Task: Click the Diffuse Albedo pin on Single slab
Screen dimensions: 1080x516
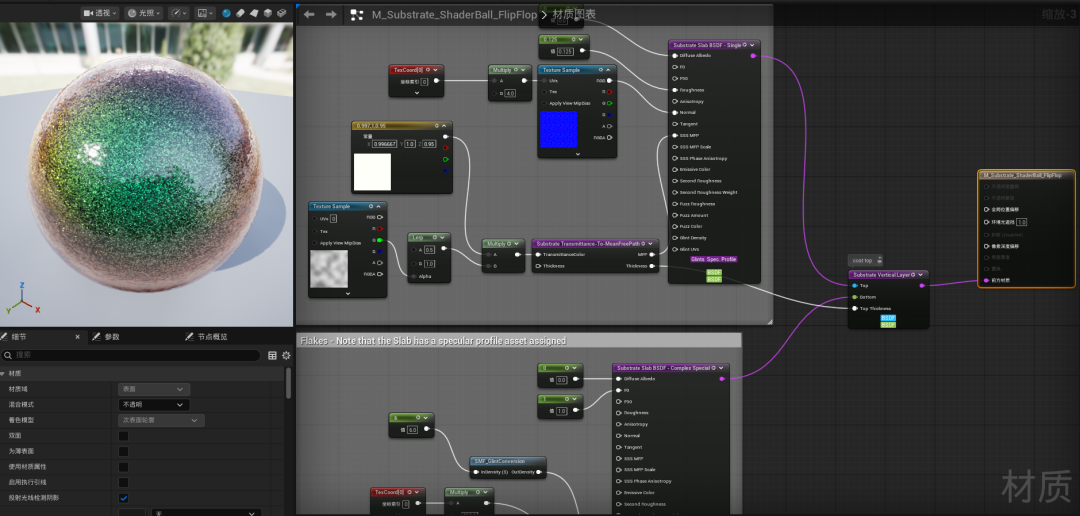Action: point(674,56)
